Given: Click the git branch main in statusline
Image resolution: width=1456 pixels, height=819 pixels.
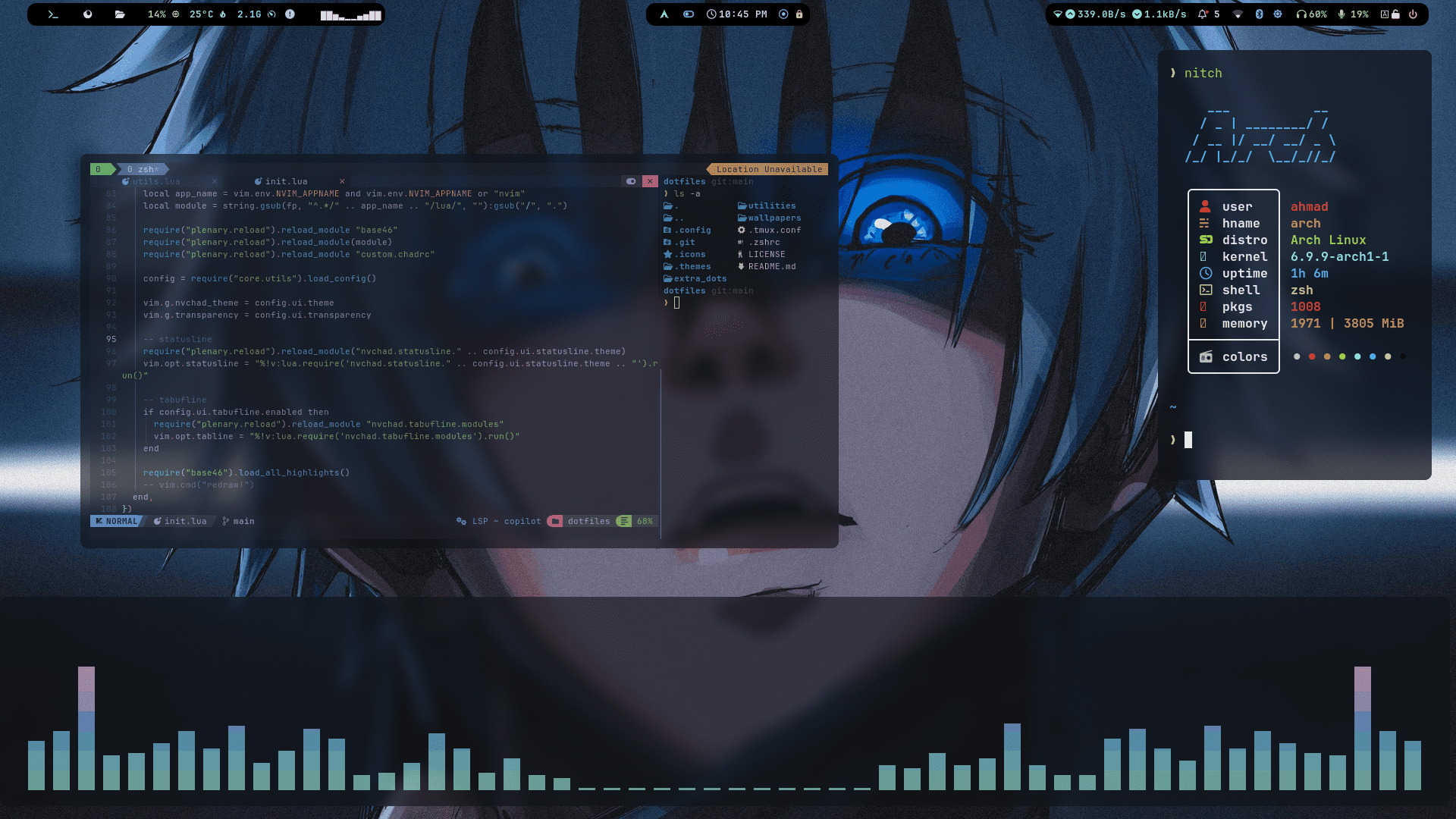Looking at the screenshot, I should (x=239, y=521).
